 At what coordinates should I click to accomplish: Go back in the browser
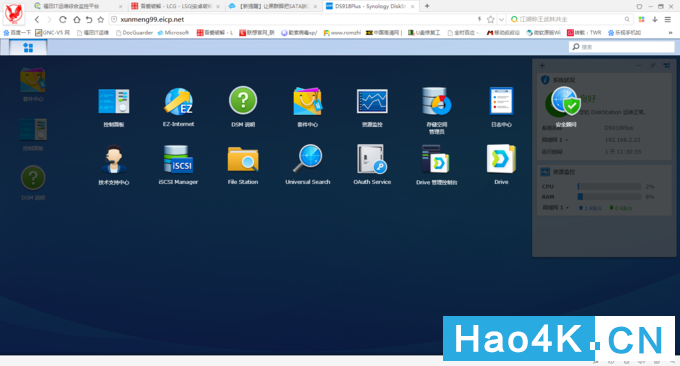(37, 20)
